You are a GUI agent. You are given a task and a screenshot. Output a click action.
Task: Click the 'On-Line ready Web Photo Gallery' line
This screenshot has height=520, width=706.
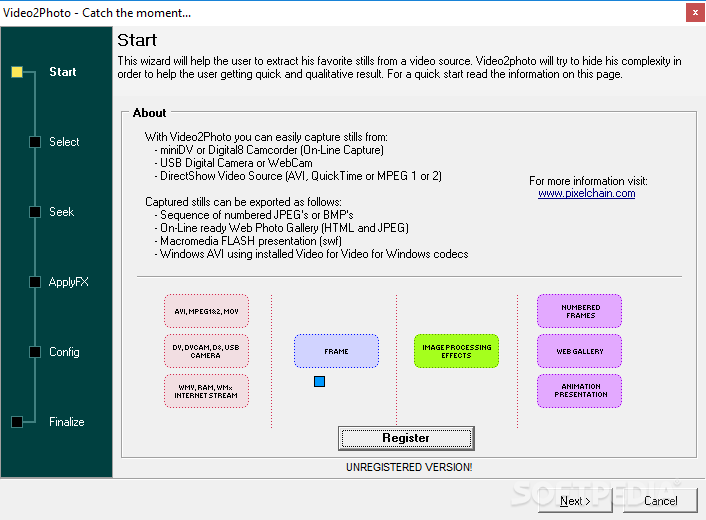tap(281, 228)
